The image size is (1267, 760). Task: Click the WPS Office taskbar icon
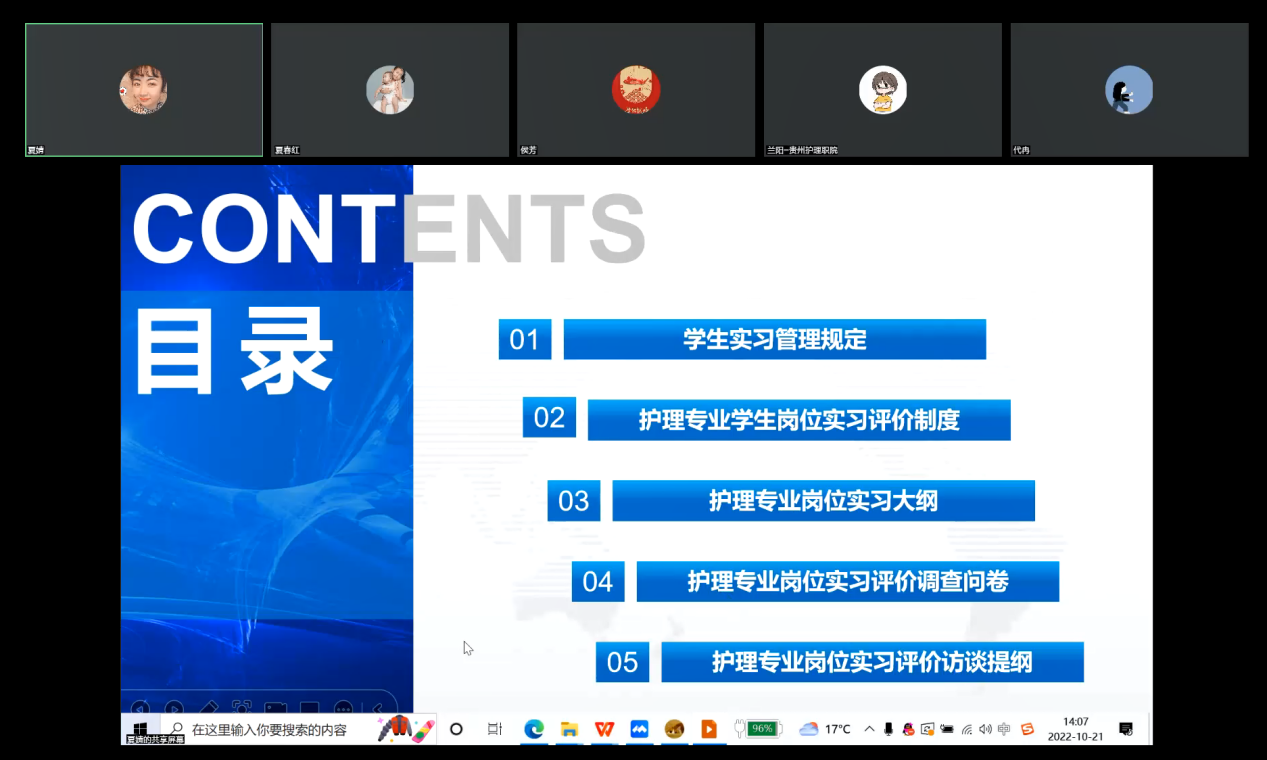604,729
